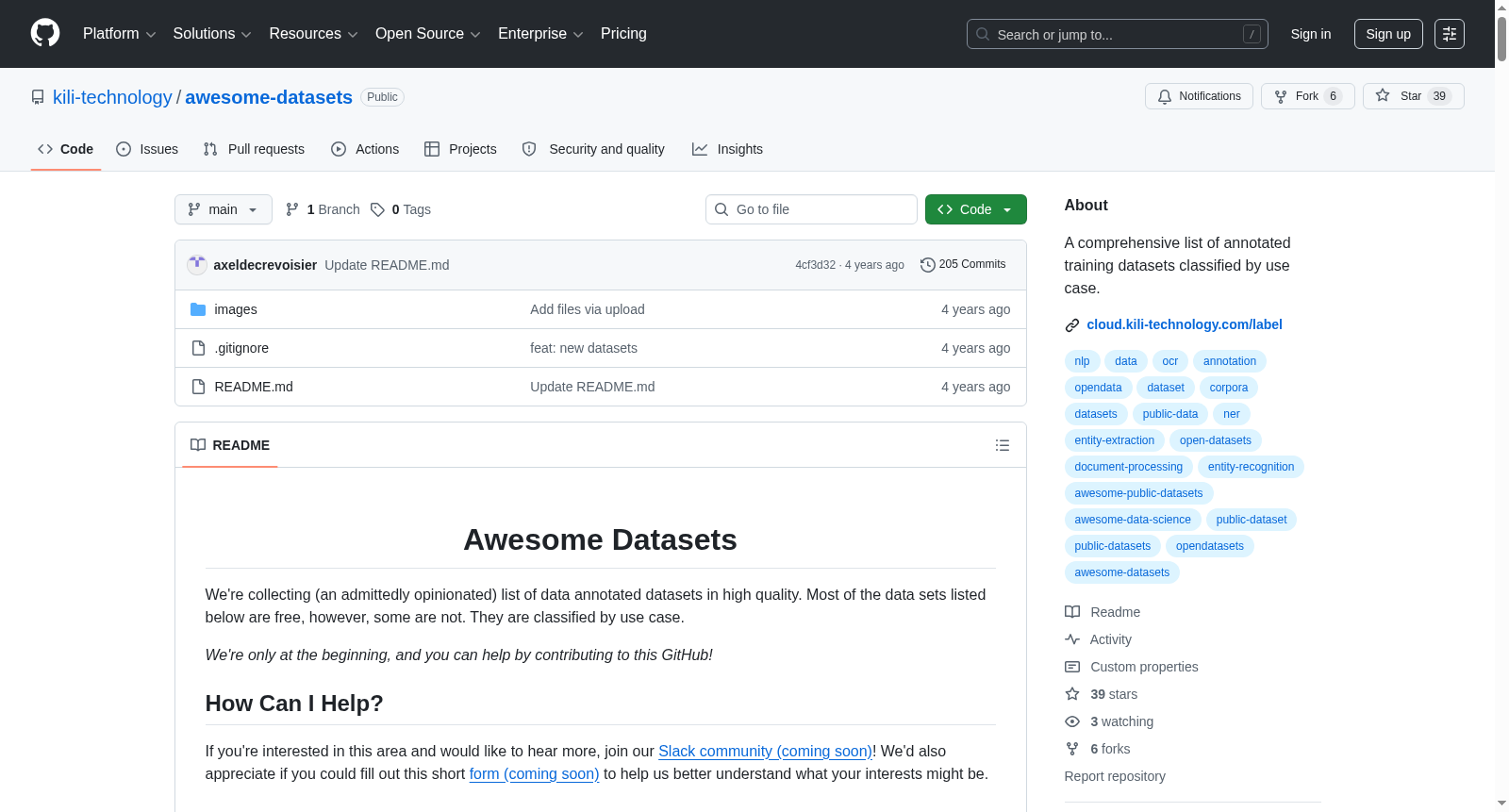Open the Notifications bell button
The image size is (1509, 812).
[1199, 96]
